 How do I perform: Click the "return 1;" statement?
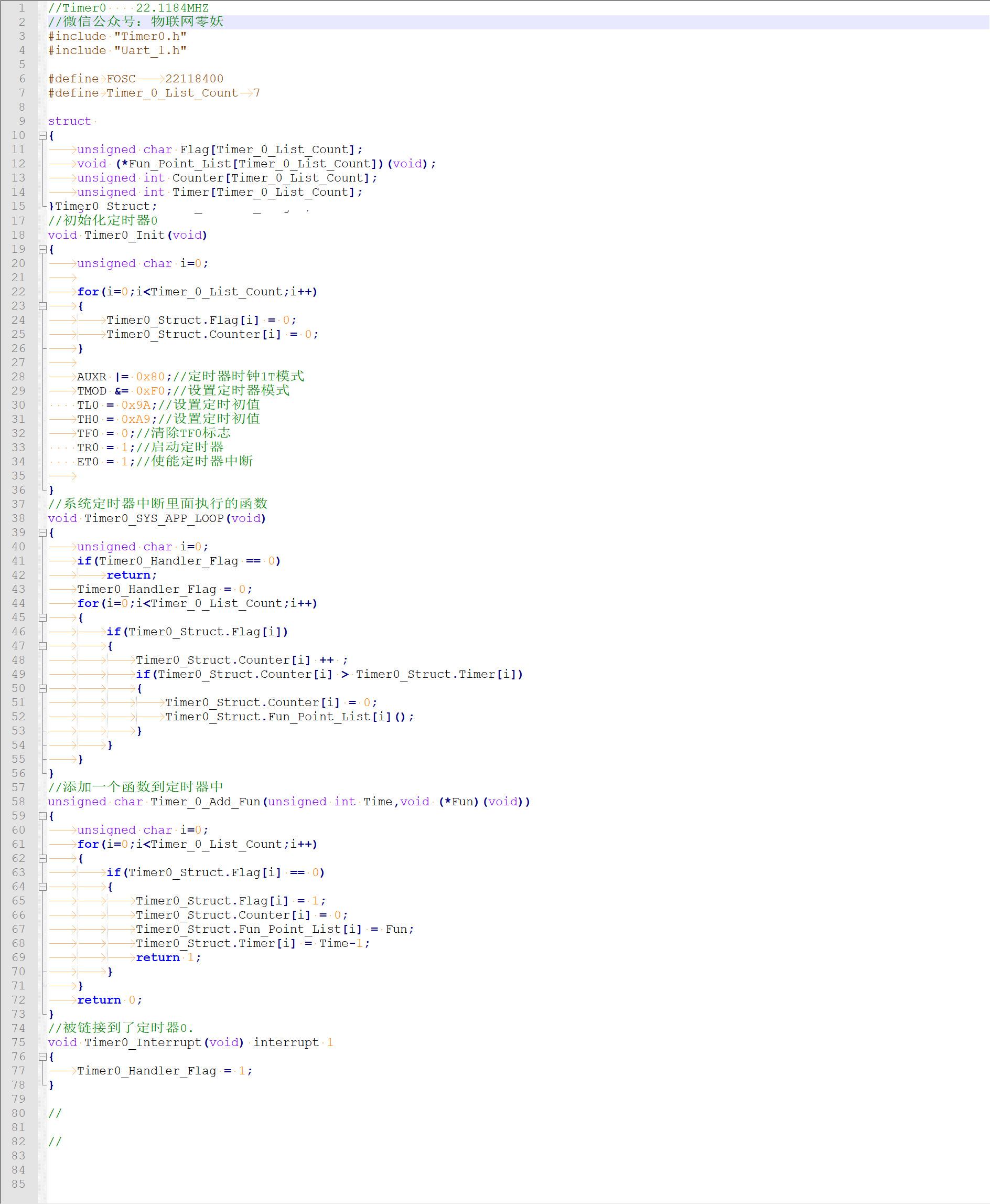pos(168,957)
